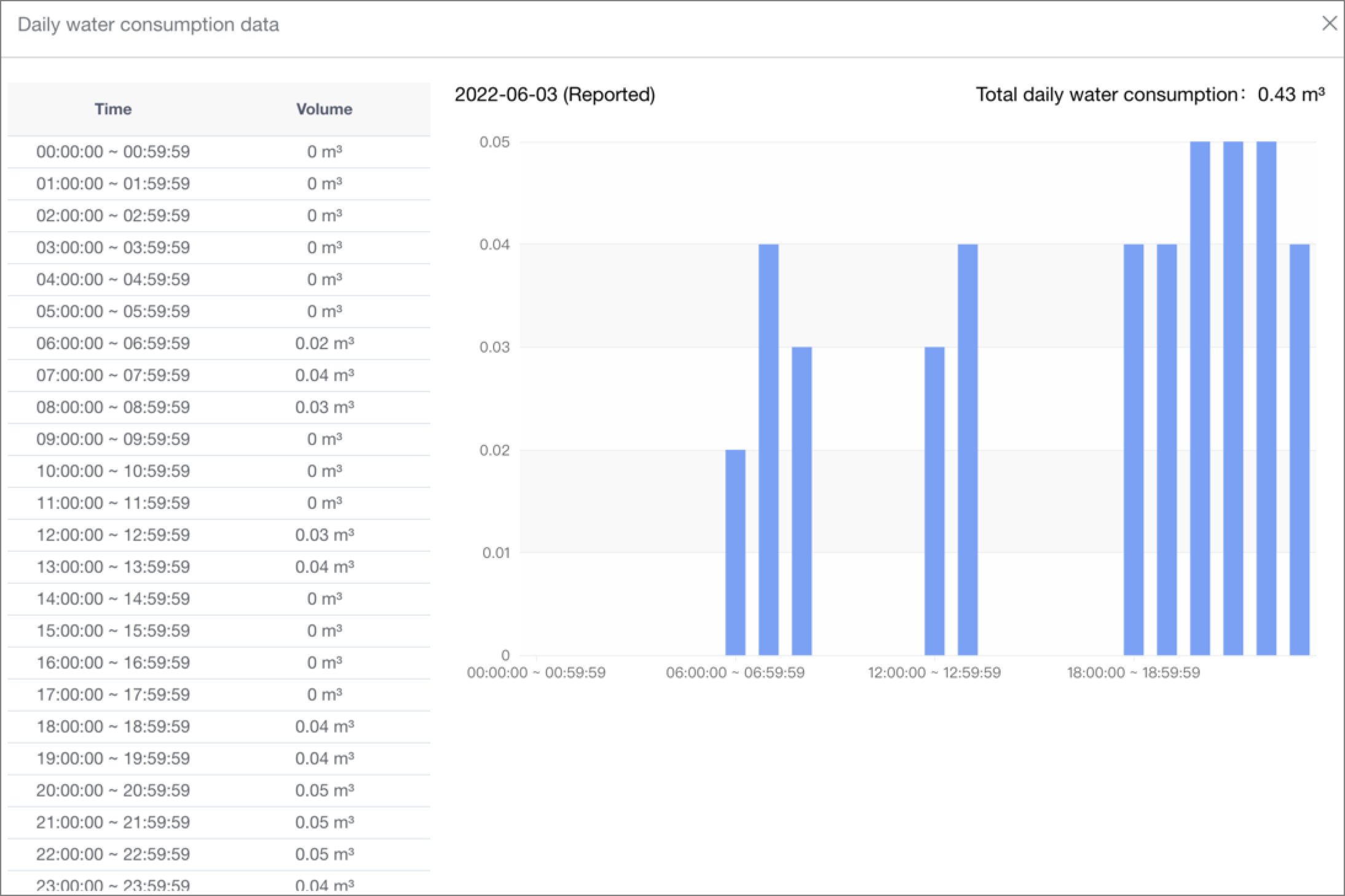
Task: Click the 00:00:00 ~ 00:59:59 x-axis label
Action: pos(536,672)
